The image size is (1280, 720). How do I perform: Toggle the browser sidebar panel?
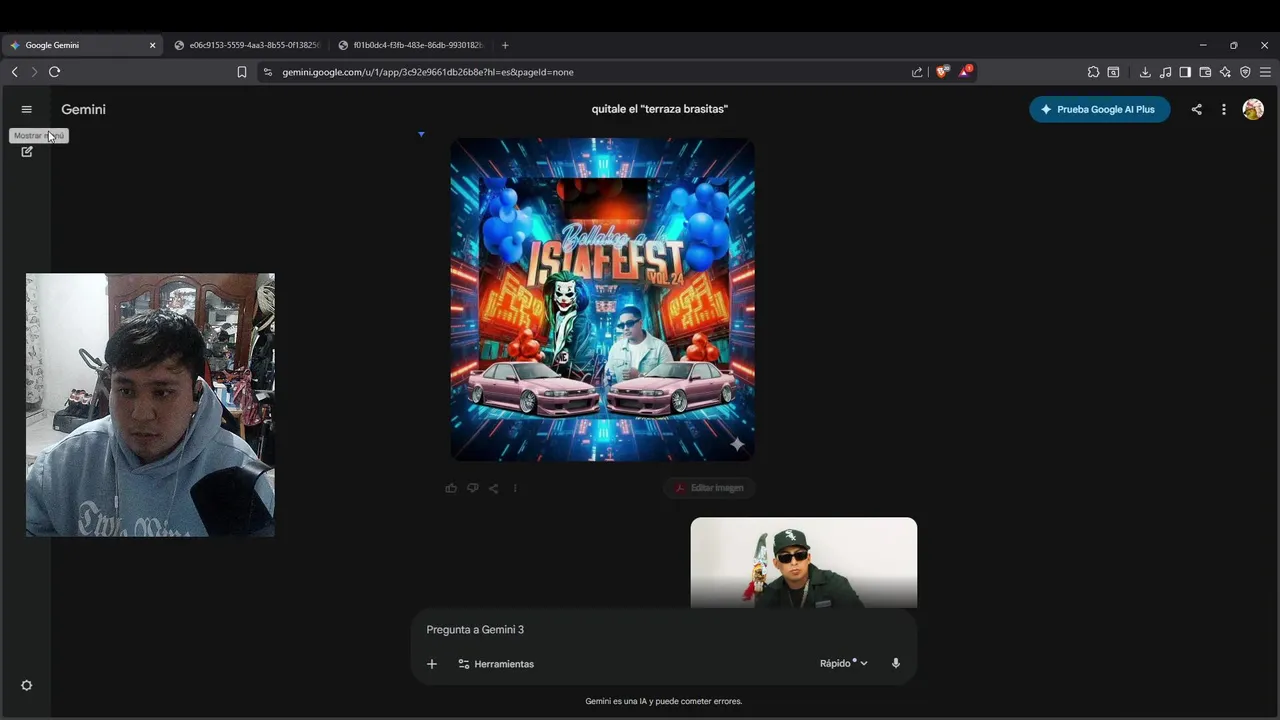1185,72
